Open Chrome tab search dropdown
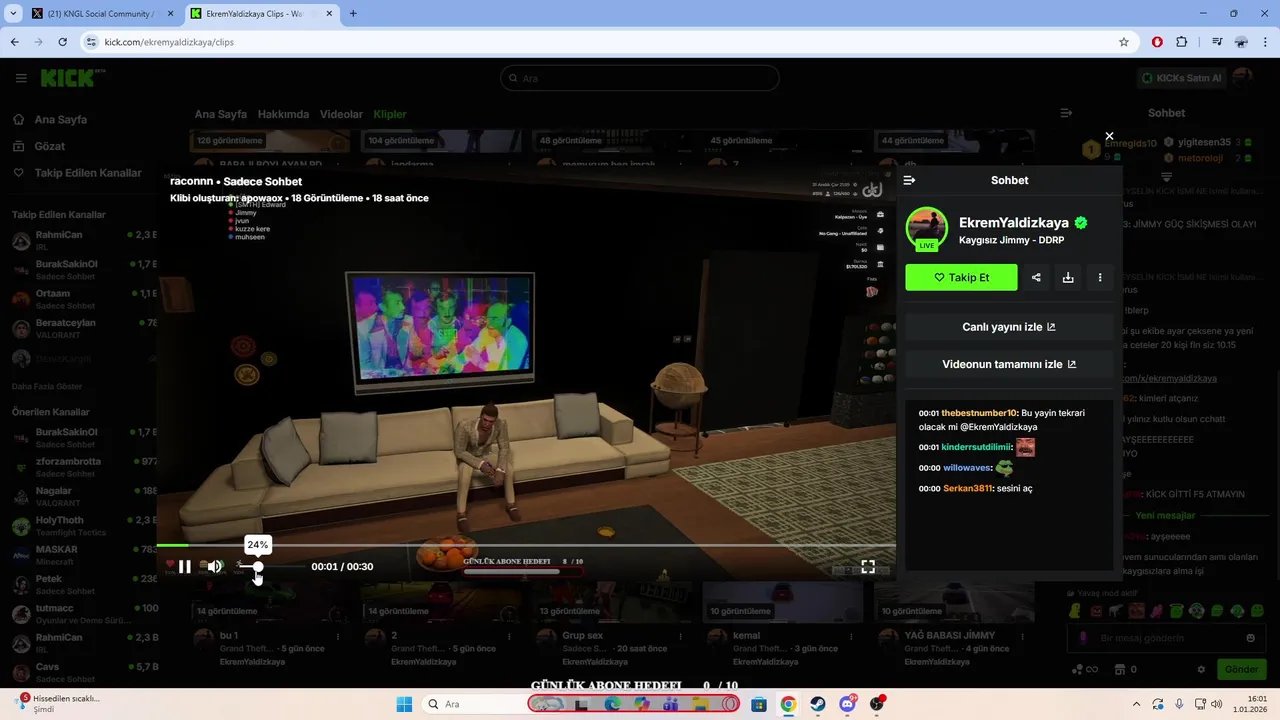1280x720 pixels. coord(13,14)
